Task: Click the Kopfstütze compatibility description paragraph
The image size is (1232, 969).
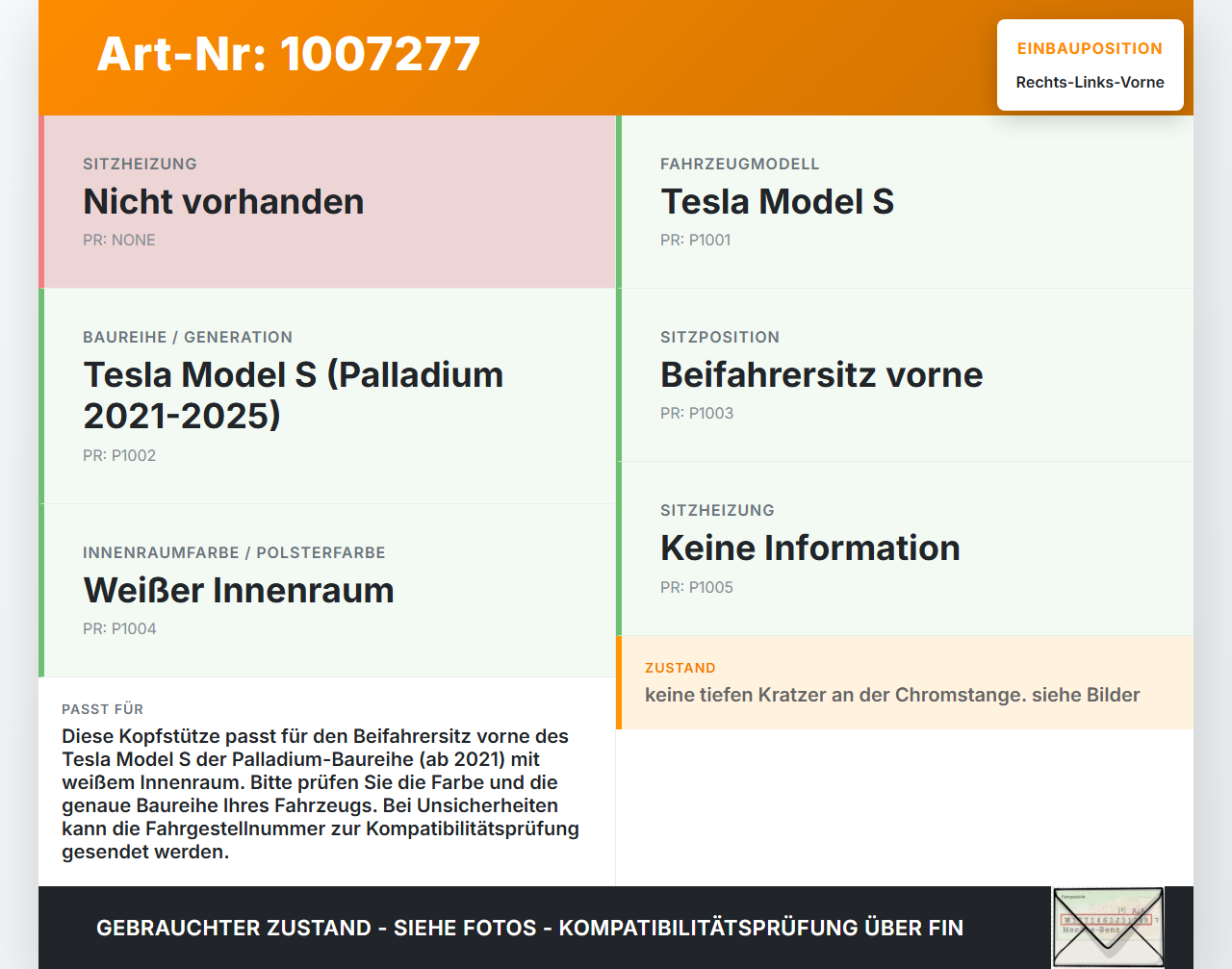Action: pyautogui.click(x=321, y=794)
